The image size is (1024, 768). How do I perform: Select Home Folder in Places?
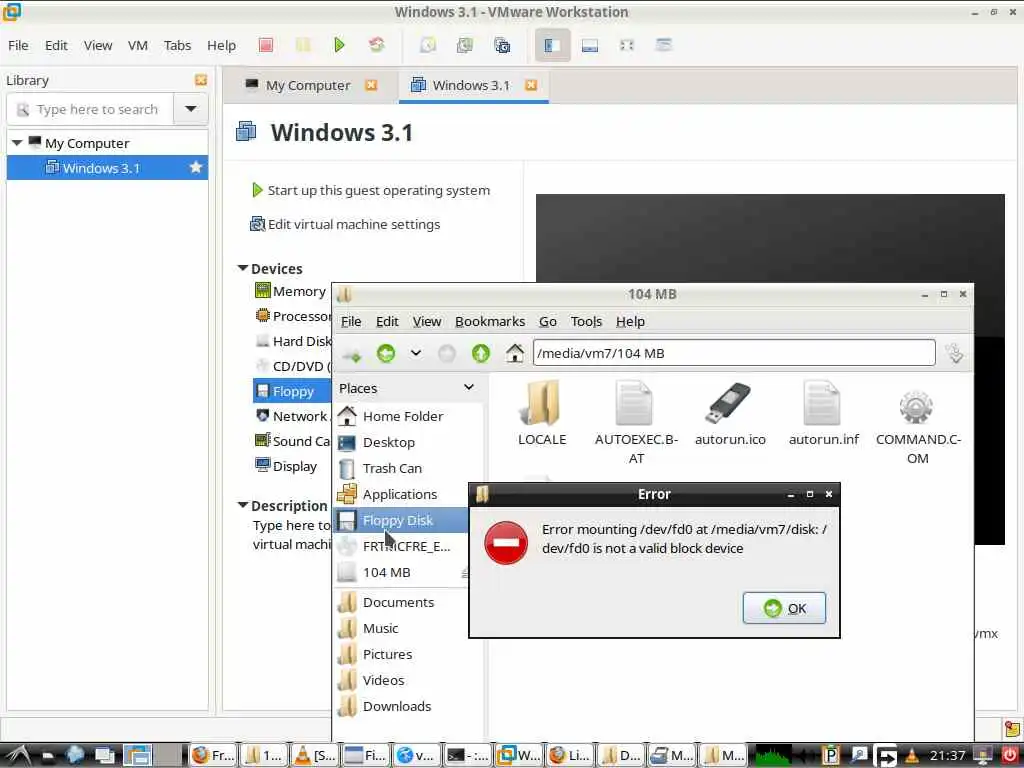[401, 416]
